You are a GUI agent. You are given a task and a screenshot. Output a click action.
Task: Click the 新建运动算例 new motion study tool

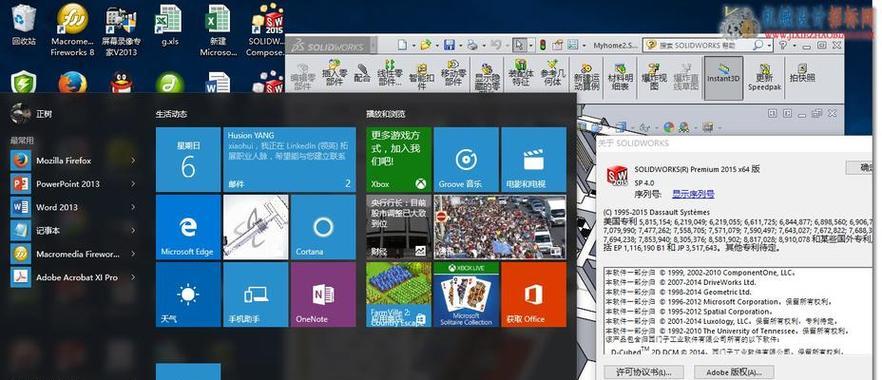coord(587,78)
